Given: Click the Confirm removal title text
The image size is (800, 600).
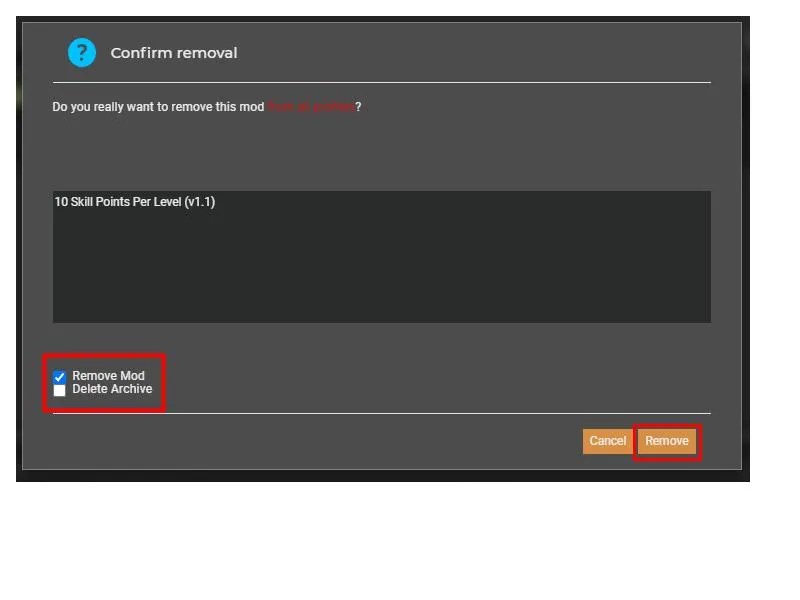Looking at the screenshot, I should 173,53.
